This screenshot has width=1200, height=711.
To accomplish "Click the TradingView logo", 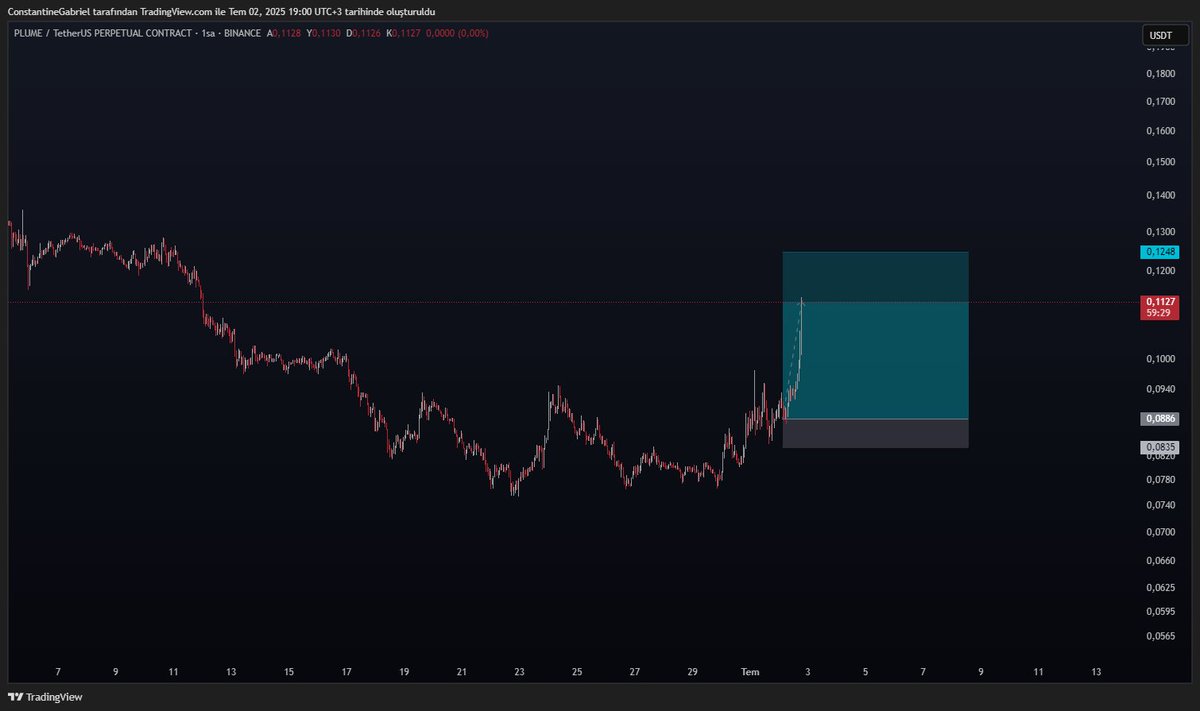I will click(45, 697).
